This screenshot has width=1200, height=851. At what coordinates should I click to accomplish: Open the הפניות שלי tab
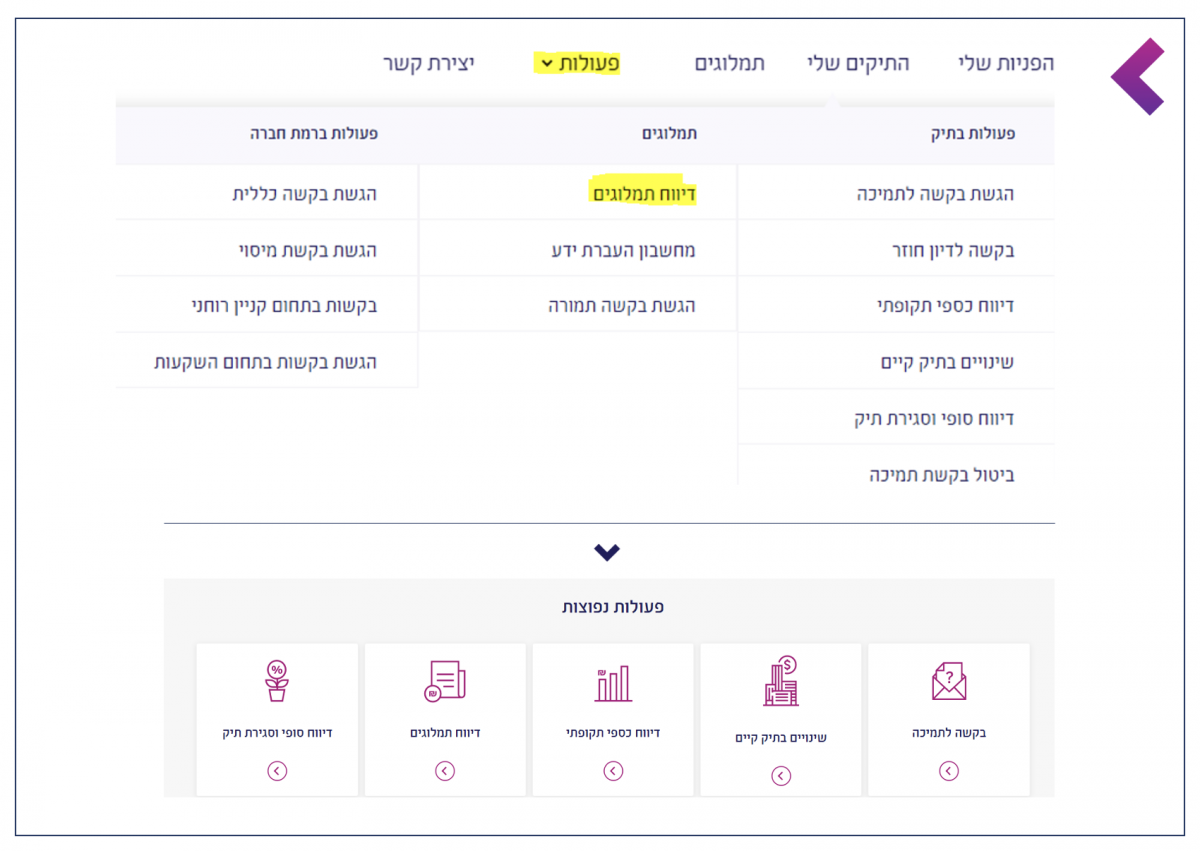[1005, 64]
